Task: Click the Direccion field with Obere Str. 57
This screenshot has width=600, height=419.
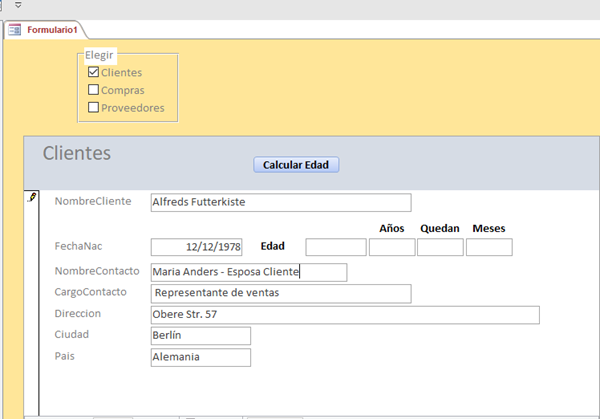Action: coord(344,315)
